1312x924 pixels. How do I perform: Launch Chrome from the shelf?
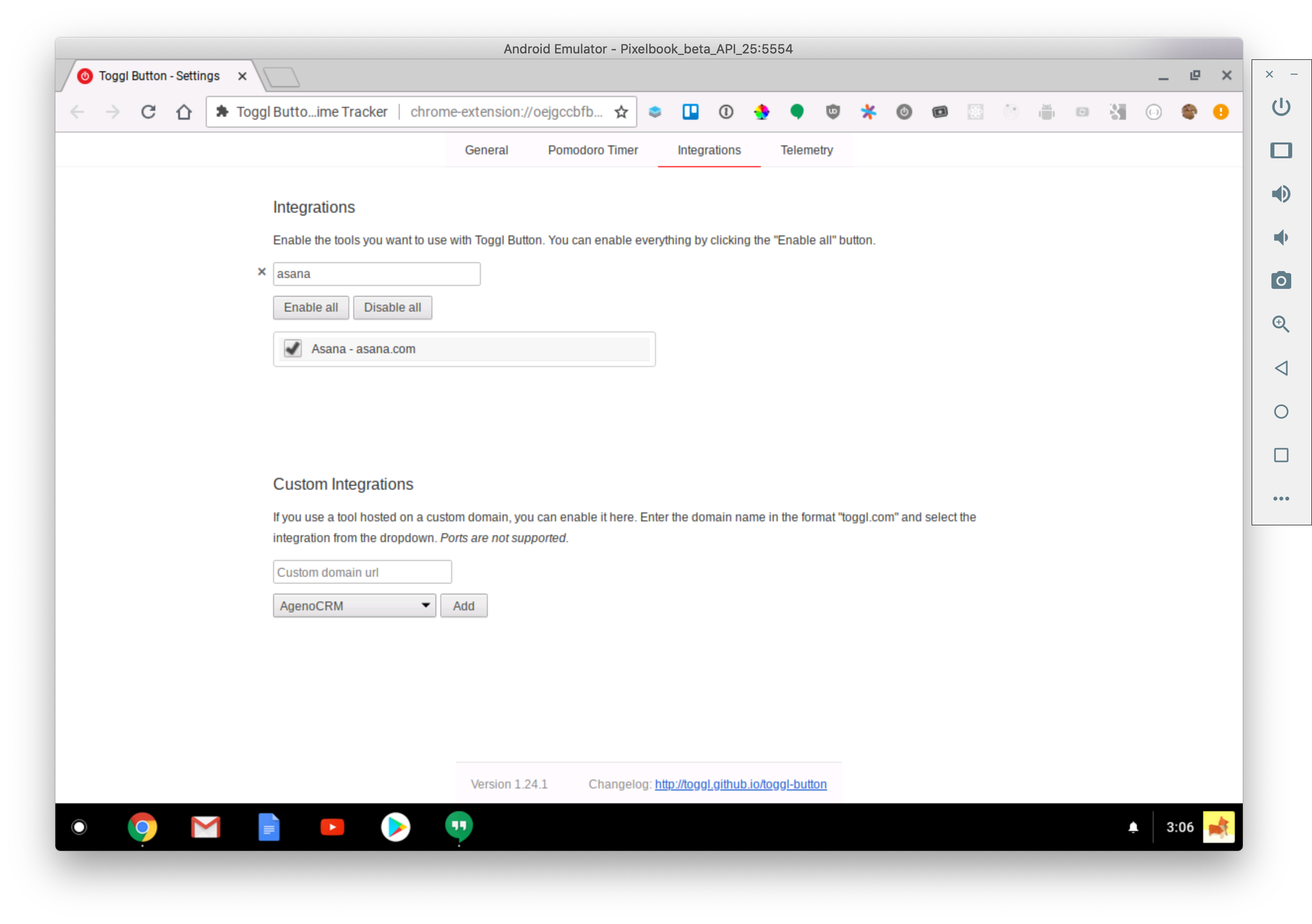click(142, 827)
